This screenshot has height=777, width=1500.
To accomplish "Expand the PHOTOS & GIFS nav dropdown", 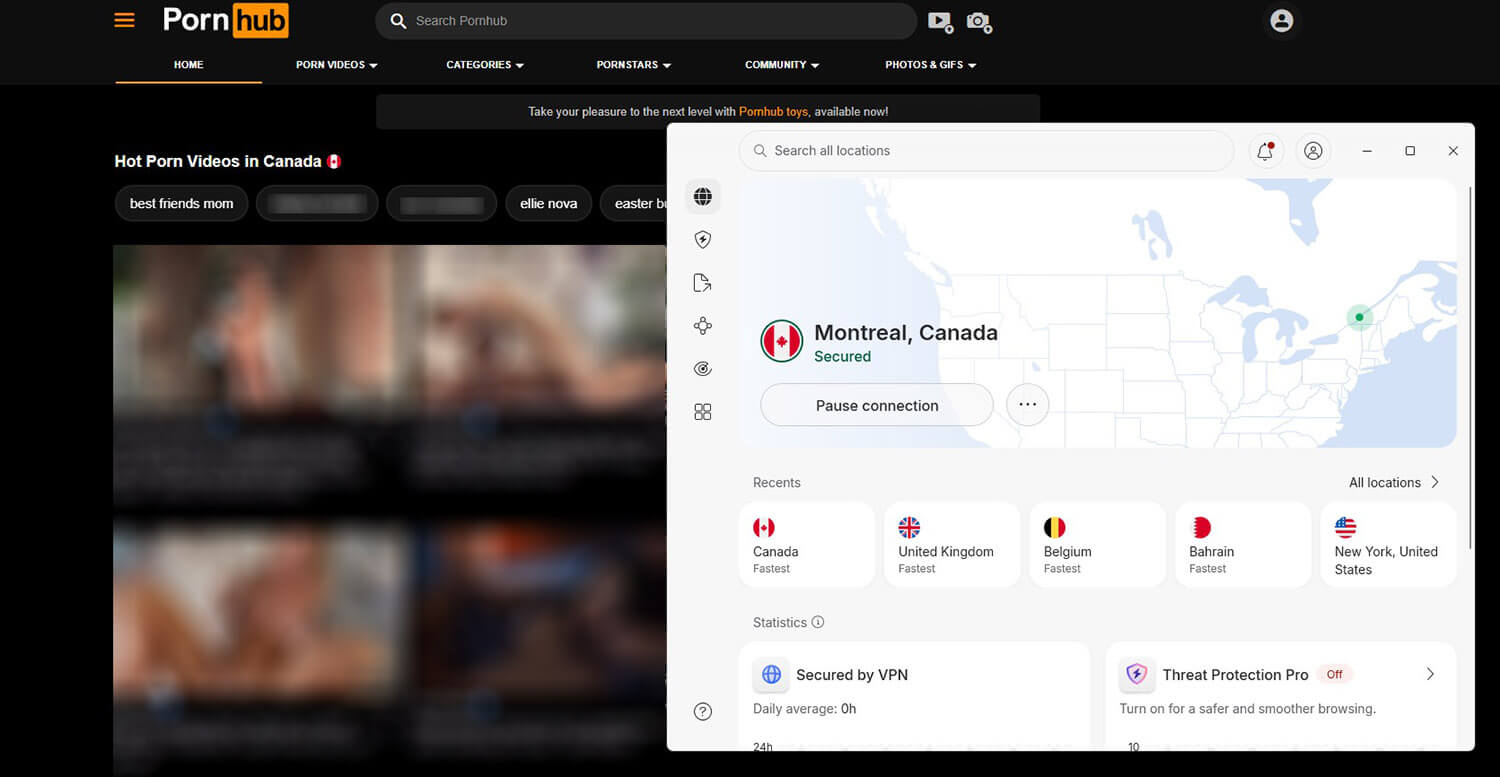I will point(931,65).
